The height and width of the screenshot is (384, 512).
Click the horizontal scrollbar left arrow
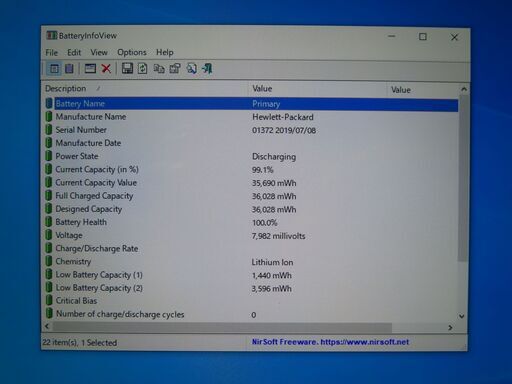[47, 326]
